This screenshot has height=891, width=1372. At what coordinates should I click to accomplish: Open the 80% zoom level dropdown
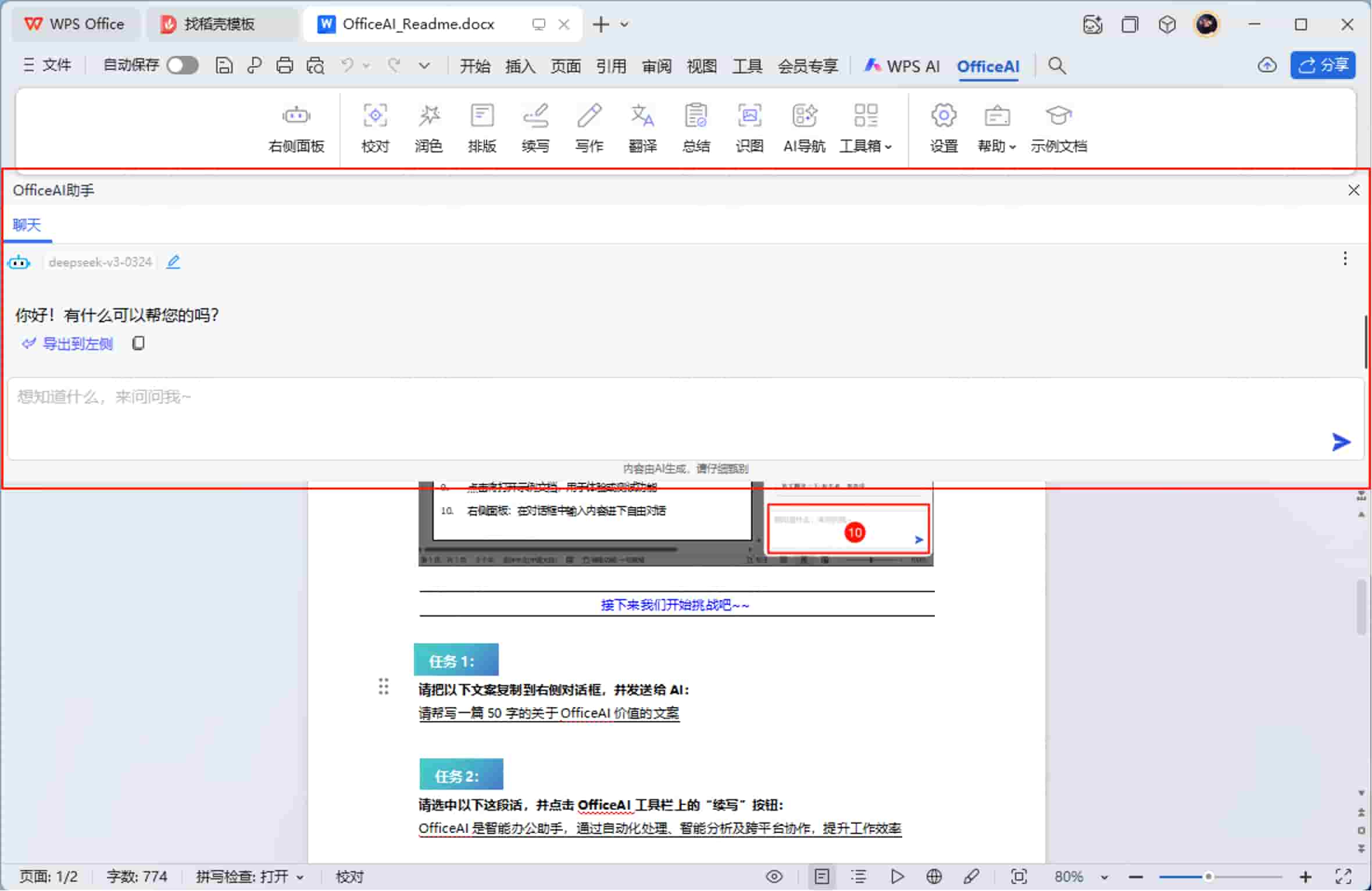tap(1102, 876)
